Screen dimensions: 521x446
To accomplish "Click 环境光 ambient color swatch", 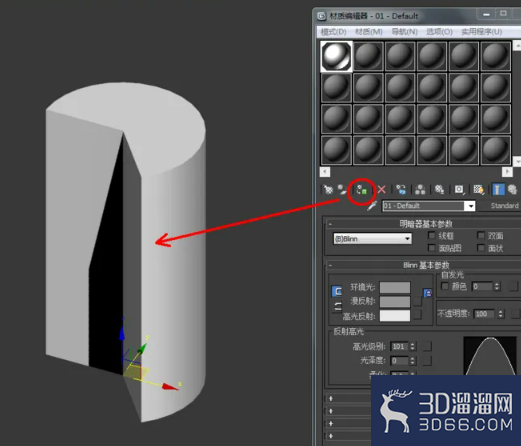I will coord(395,287).
